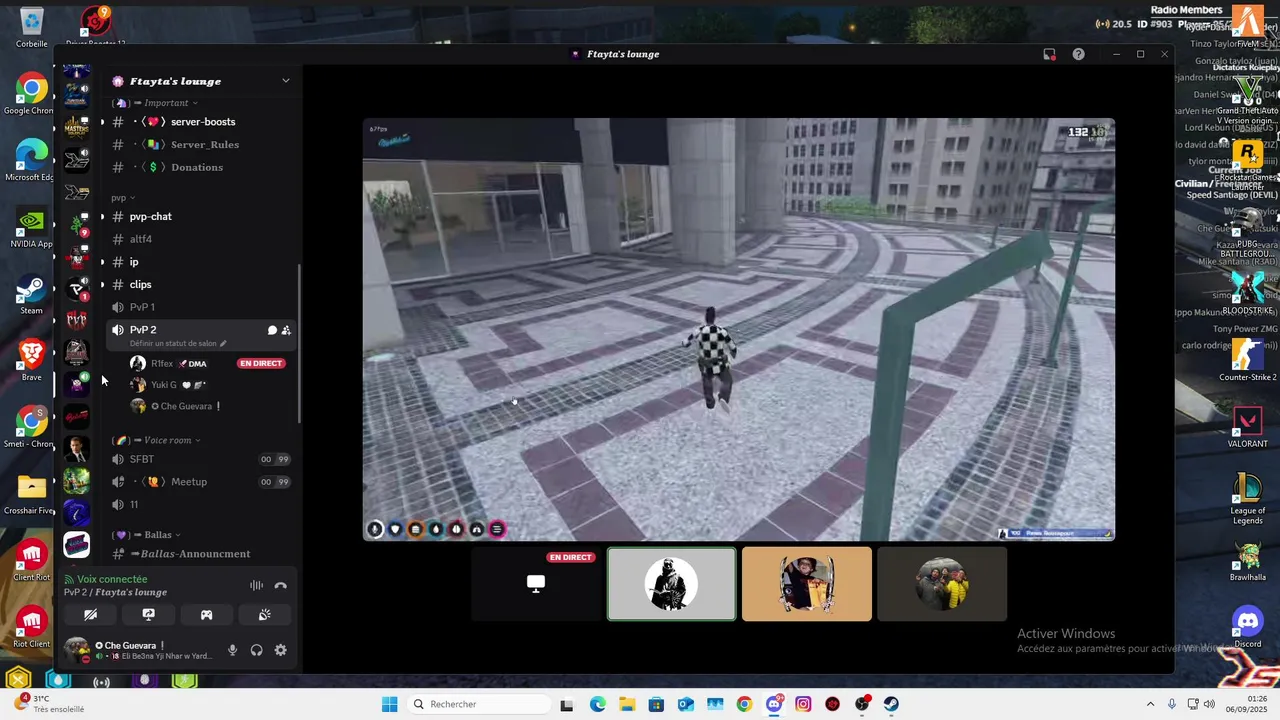Viewport: 1280px width, 720px height.
Task: Open noise suppression settings
Action: pos(257,585)
